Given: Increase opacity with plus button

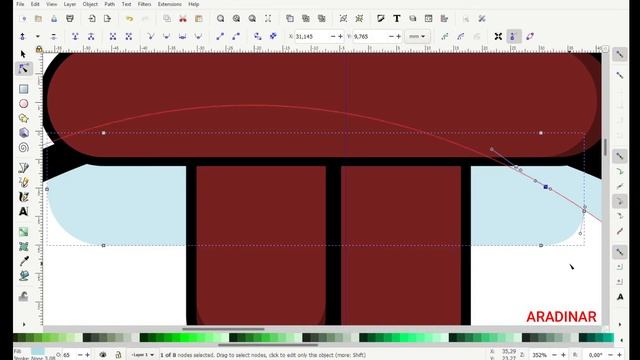Looking at the screenshot, I should pos(87,355).
